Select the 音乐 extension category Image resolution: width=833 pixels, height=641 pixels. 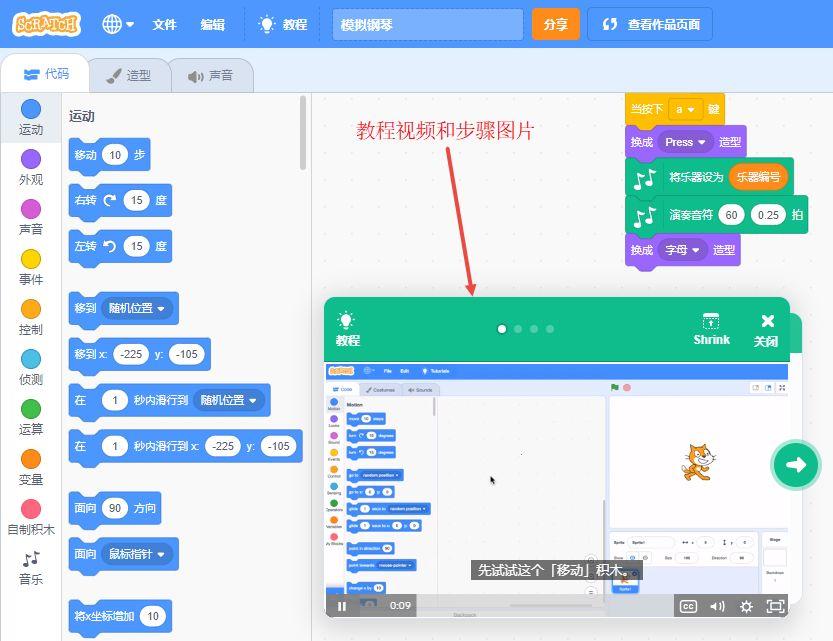(31, 567)
